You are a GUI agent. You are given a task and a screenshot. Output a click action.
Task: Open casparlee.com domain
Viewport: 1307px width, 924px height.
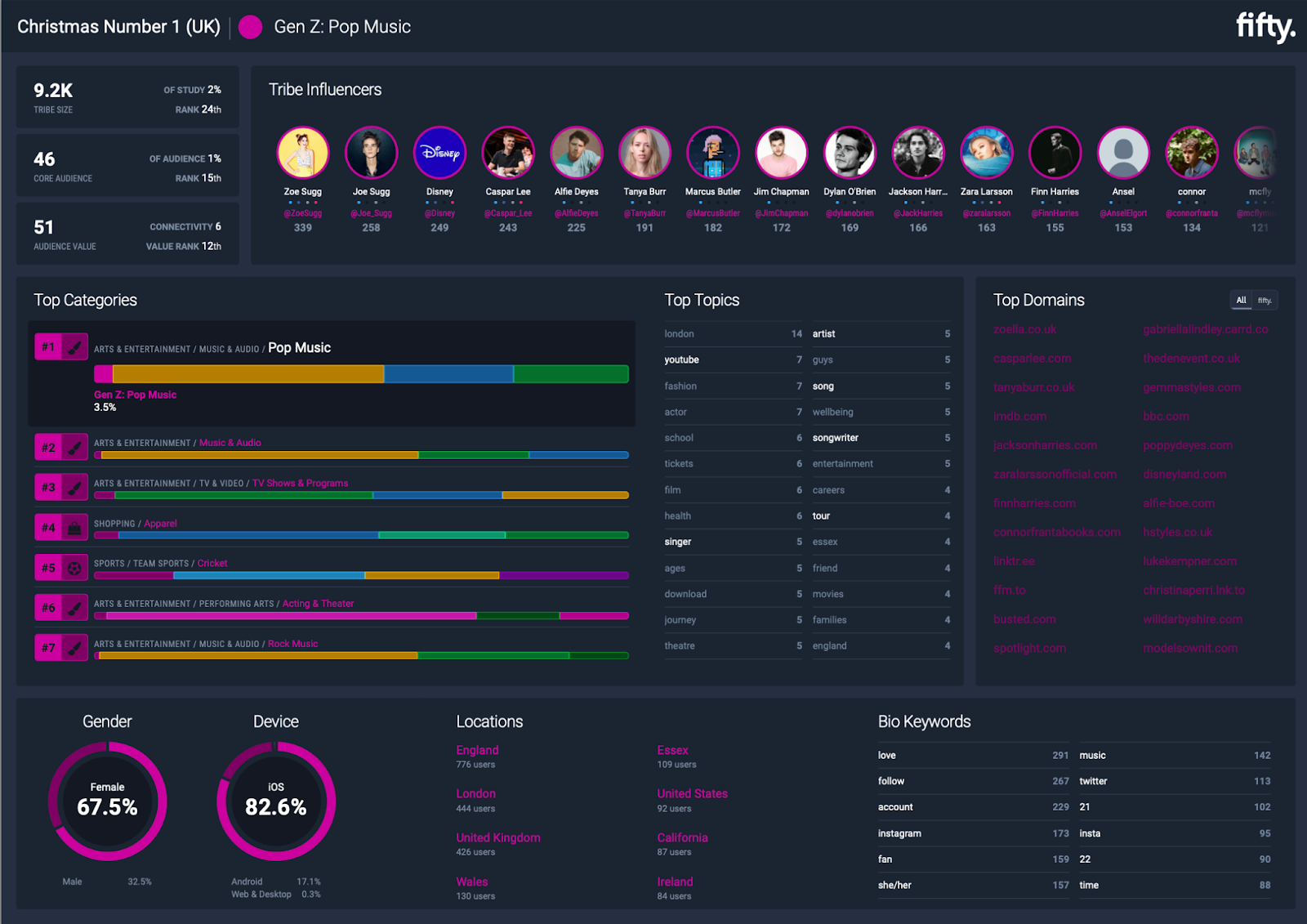[x=1032, y=359]
